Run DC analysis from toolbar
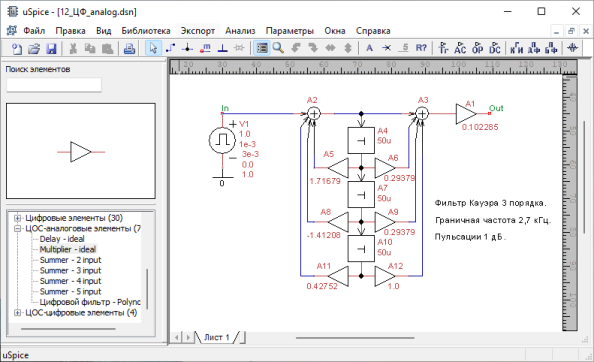 point(495,48)
